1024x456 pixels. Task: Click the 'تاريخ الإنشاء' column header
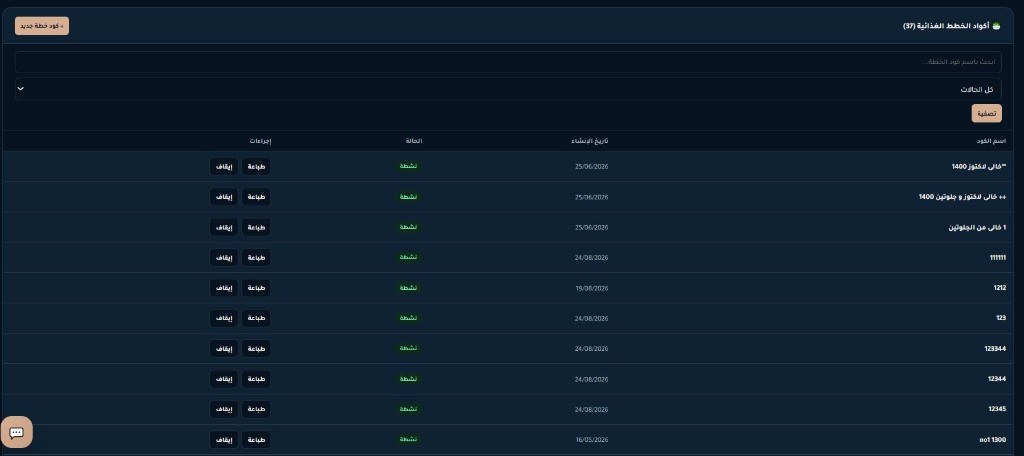(x=590, y=141)
